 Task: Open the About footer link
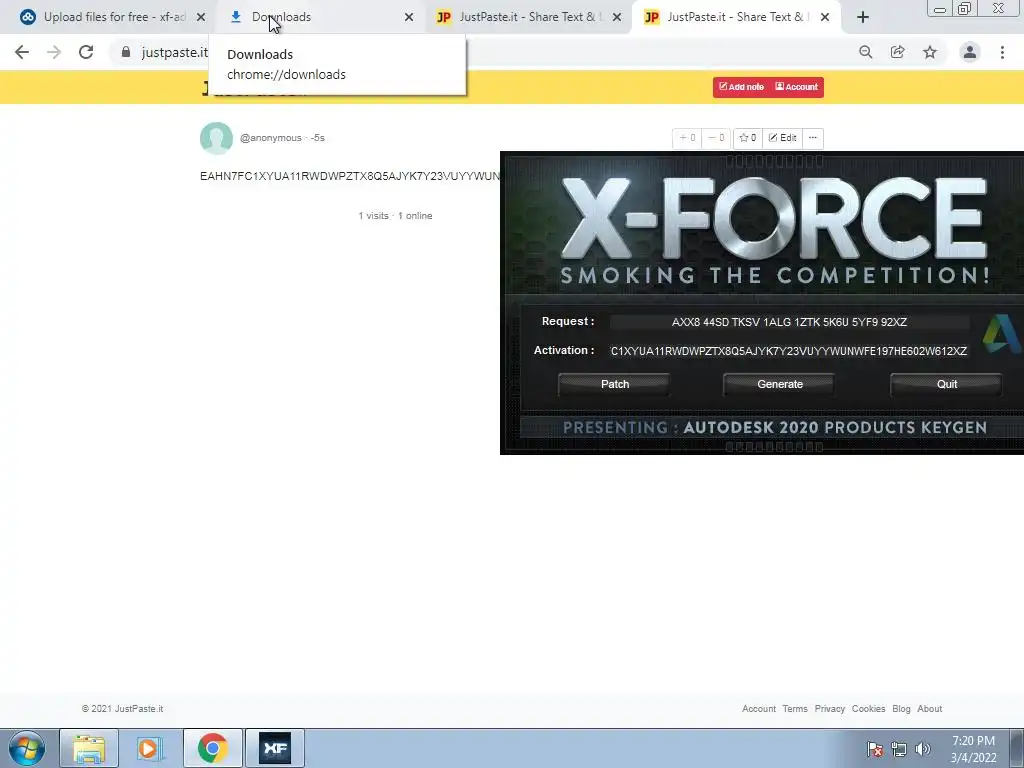point(929,709)
